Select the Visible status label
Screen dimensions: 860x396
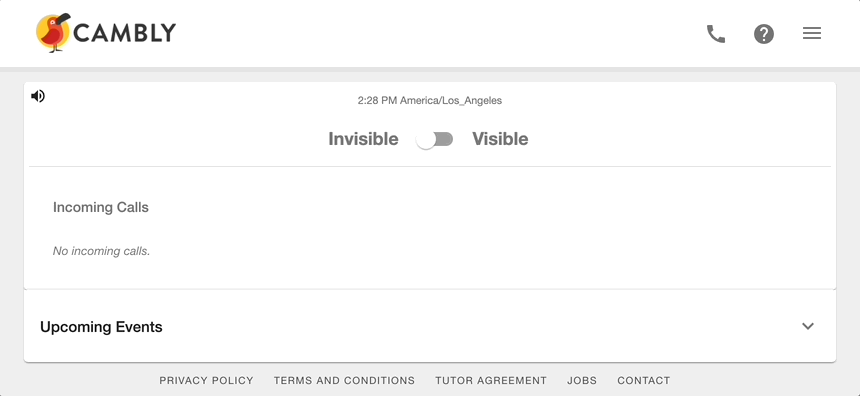click(500, 139)
